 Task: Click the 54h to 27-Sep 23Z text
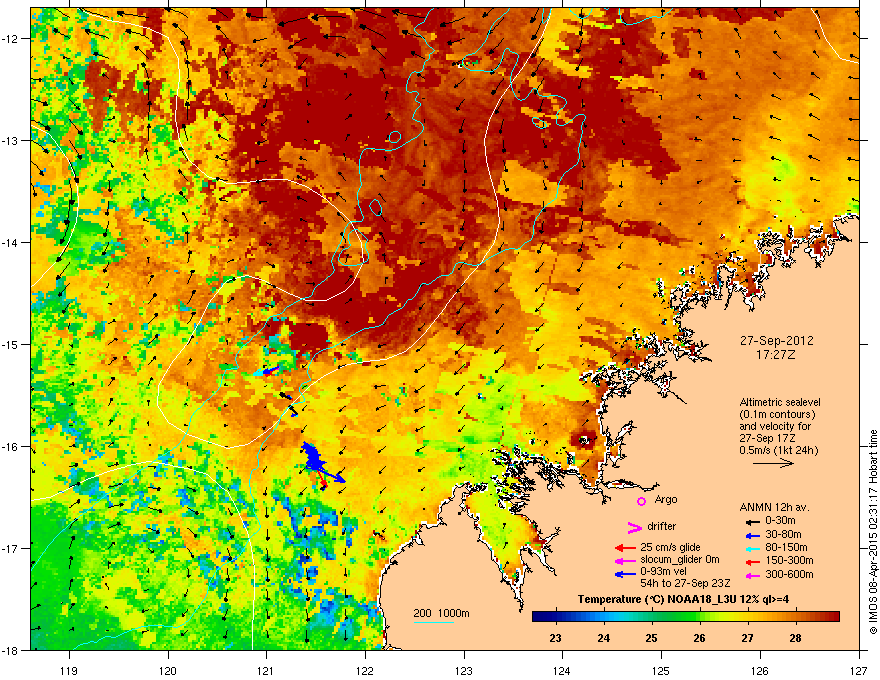coord(685,583)
